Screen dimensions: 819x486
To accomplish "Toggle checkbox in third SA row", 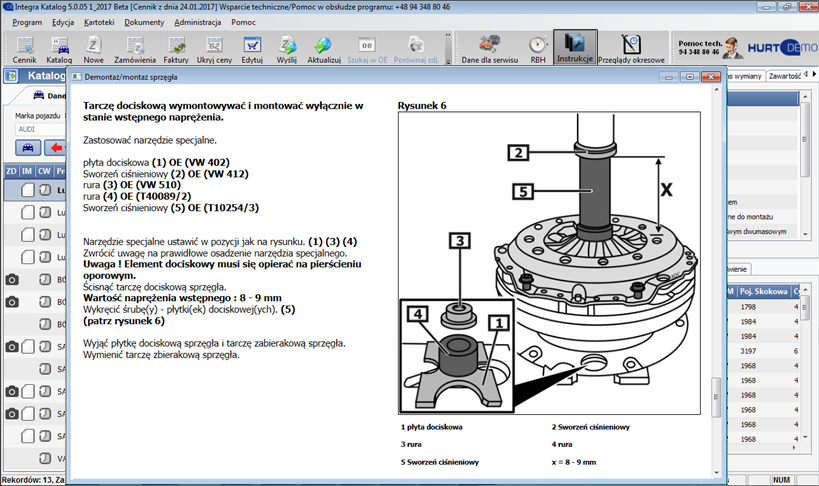I will click(28, 391).
